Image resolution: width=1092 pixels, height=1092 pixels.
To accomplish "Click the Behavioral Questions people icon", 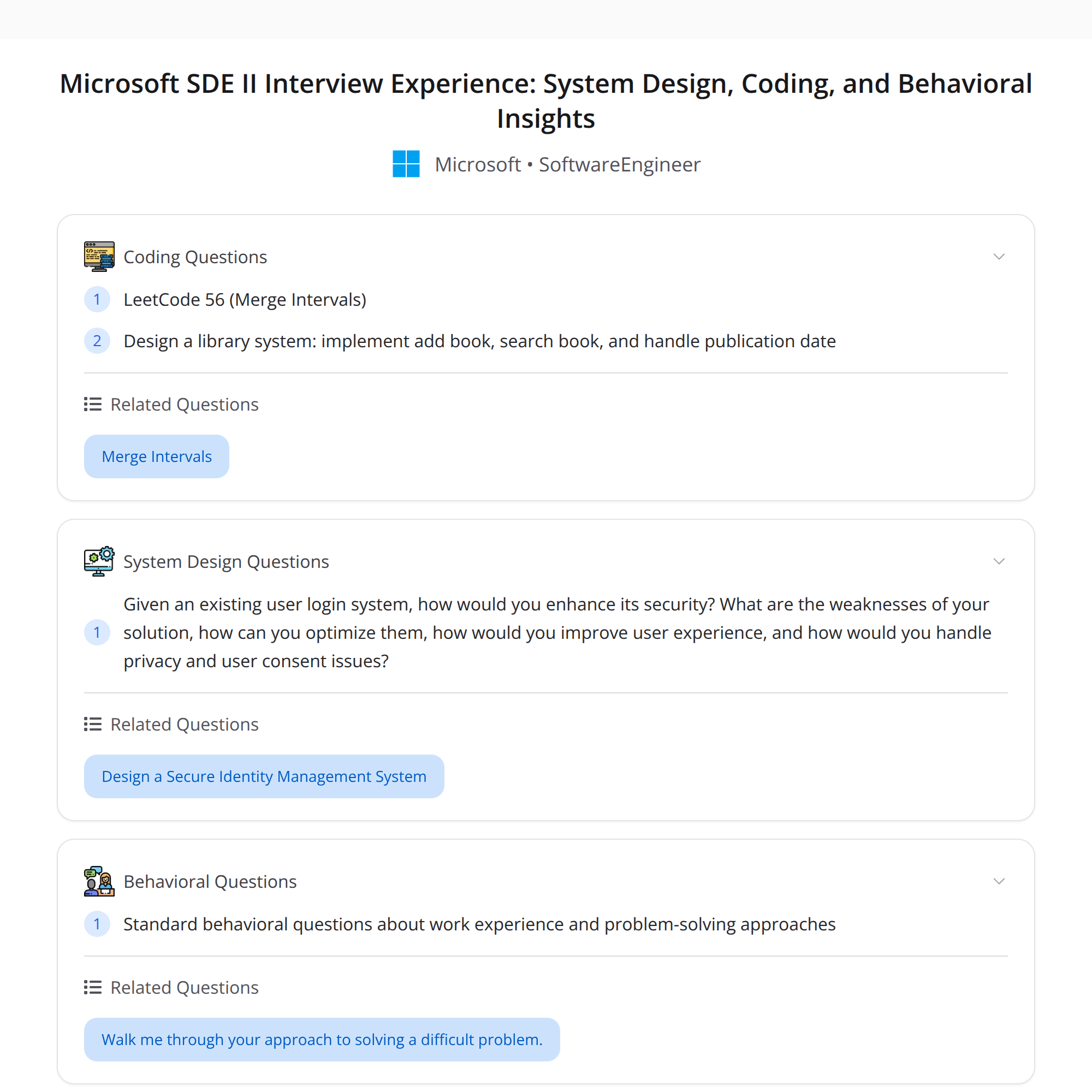I will 99,881.
